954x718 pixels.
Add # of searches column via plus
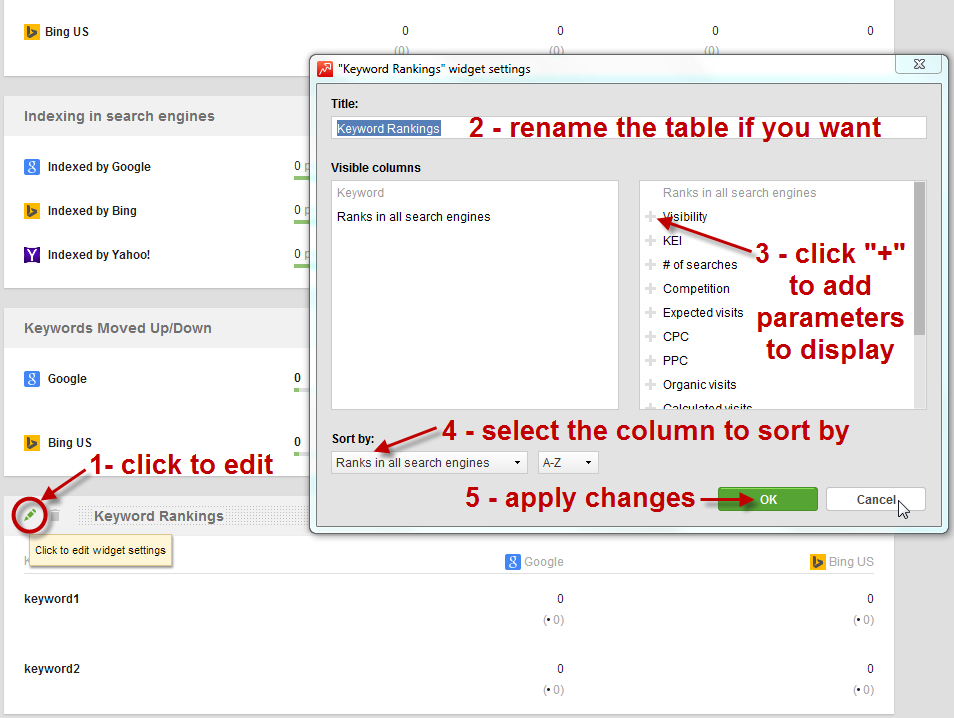[650, 264]
